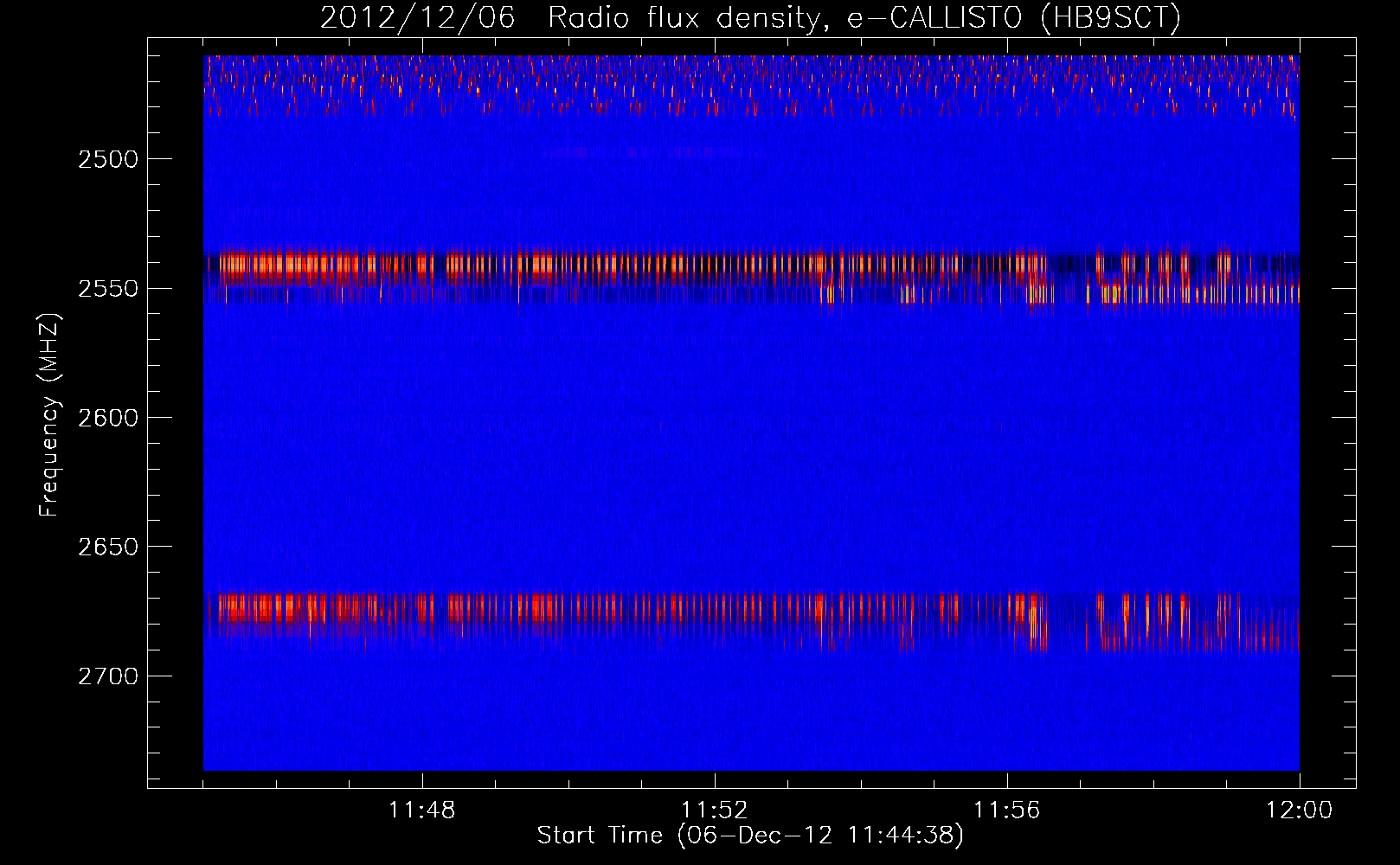Viewport: 1400px width, 865px height.
Task: Click the 2550 frequency tick label
Action: pos(108,289)
